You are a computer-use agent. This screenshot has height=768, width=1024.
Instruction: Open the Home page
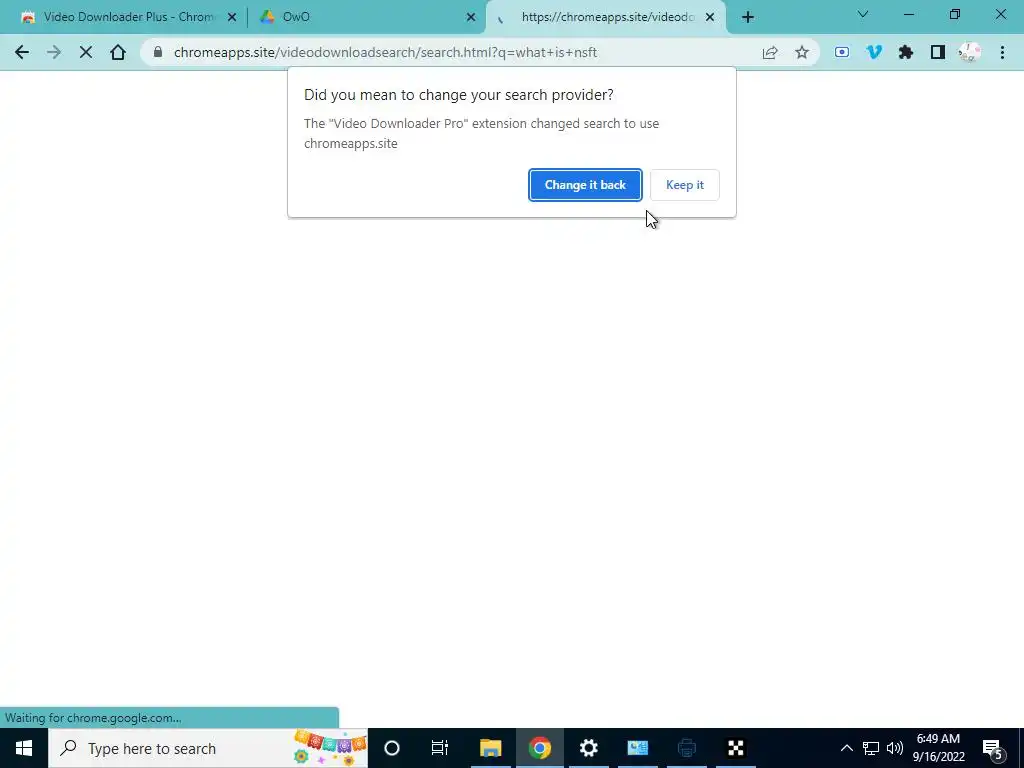[118, 52]
